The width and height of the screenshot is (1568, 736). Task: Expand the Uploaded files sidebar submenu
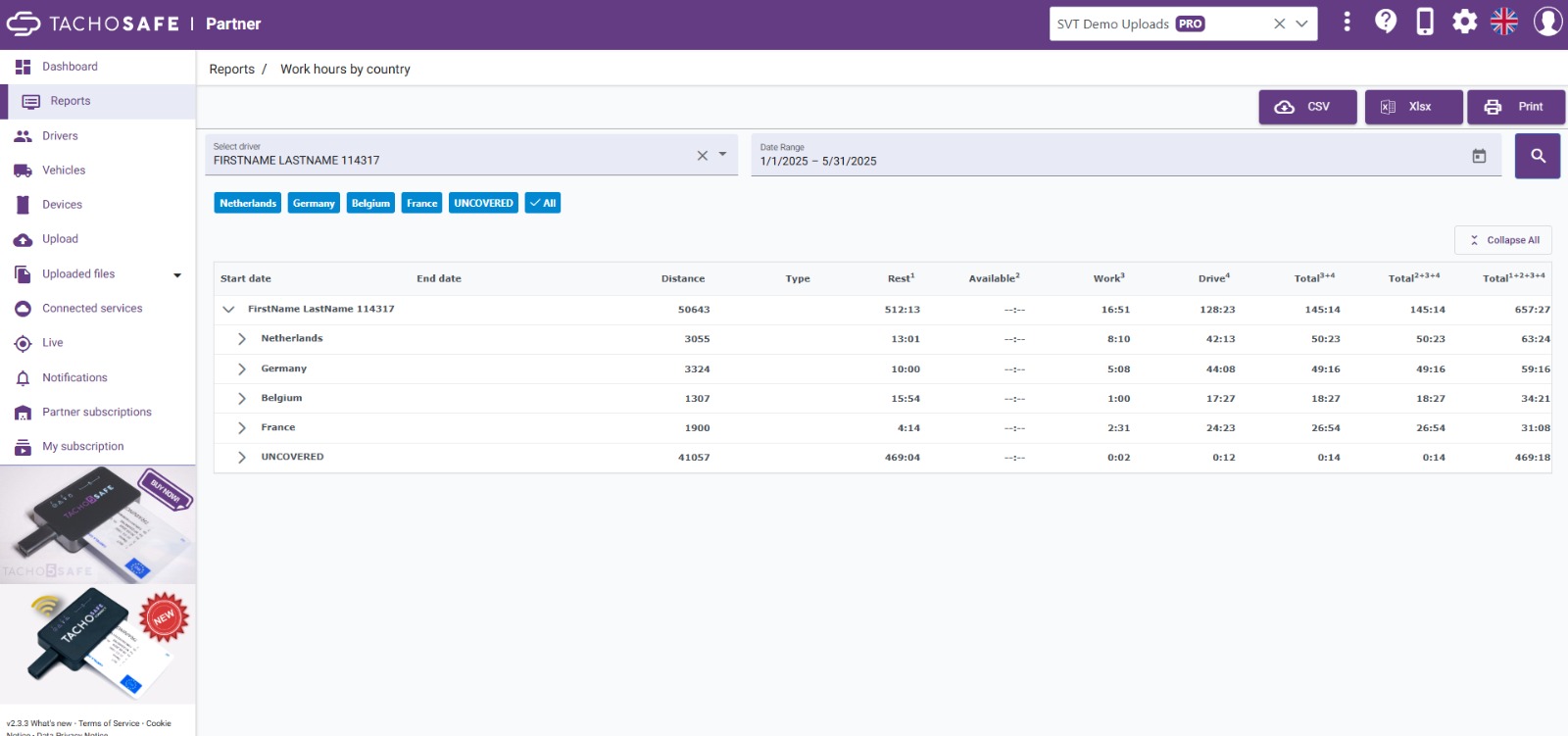click(x=177, y=274)
